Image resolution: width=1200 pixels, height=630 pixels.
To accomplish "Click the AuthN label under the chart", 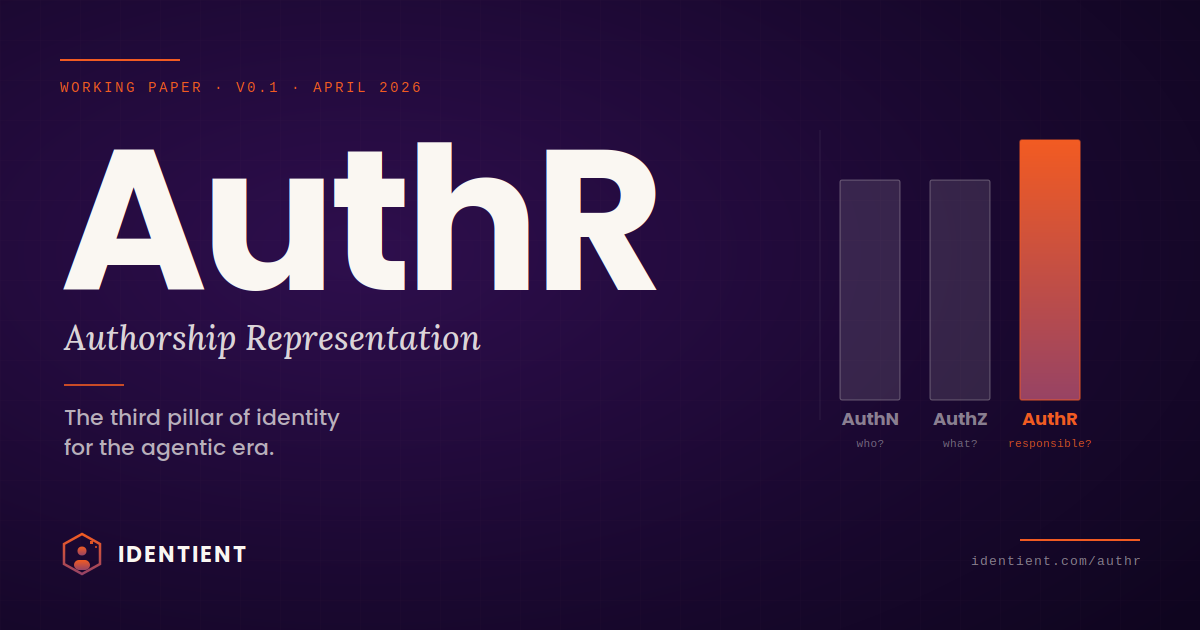I will [x=870, y=419].
